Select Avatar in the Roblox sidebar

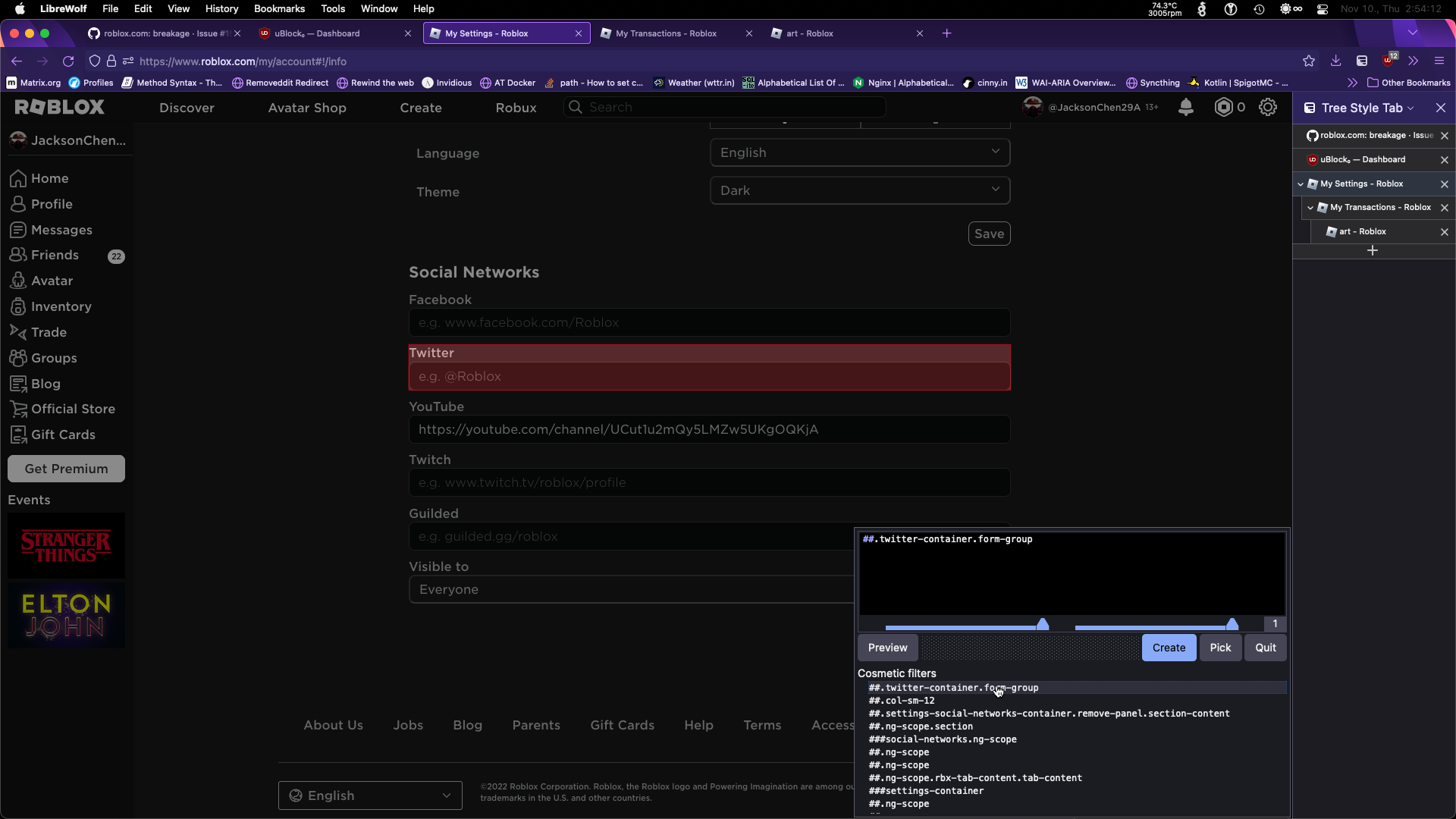51,281
